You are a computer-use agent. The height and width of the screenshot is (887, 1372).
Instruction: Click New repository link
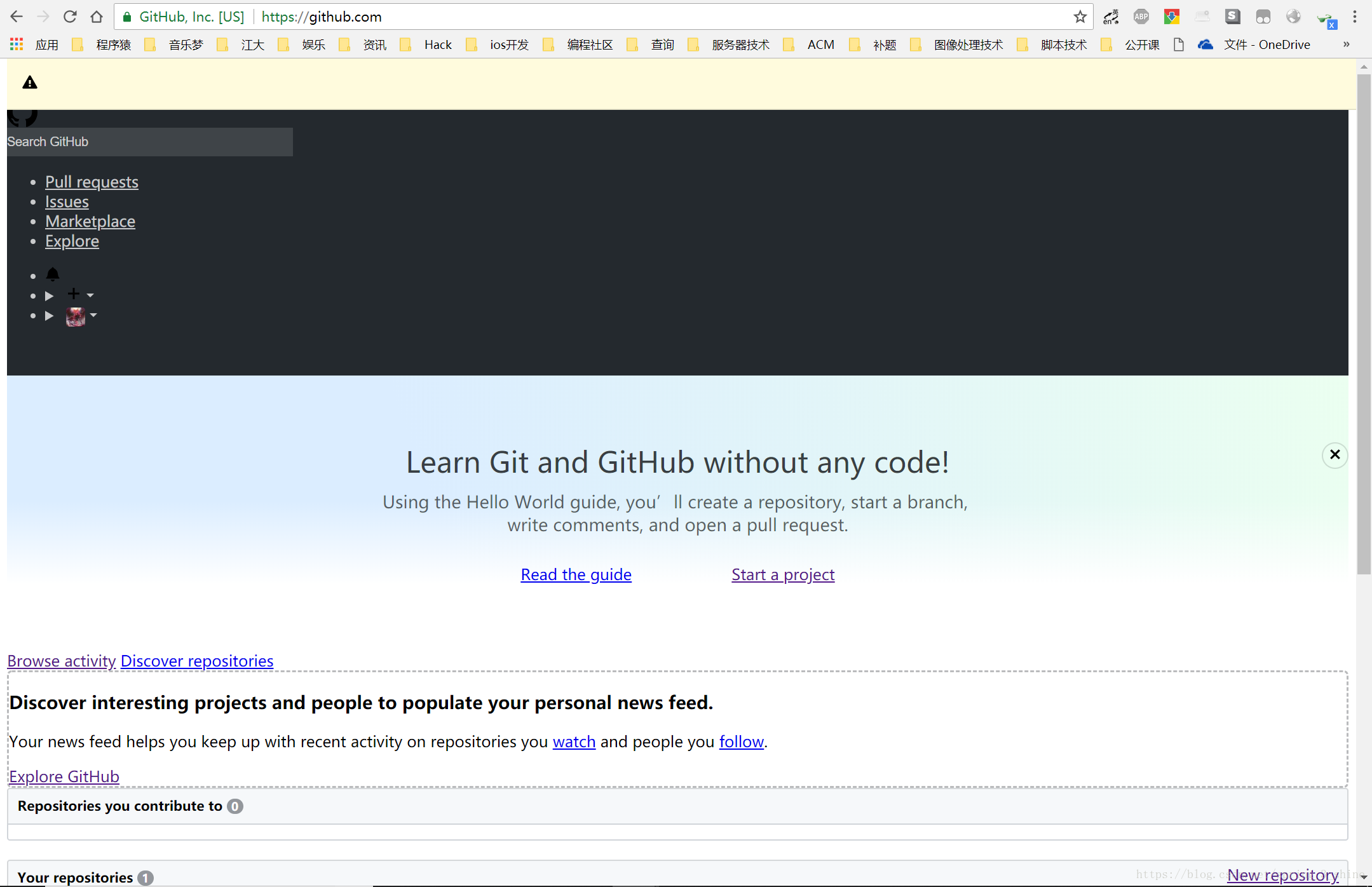coord(1282,876)
